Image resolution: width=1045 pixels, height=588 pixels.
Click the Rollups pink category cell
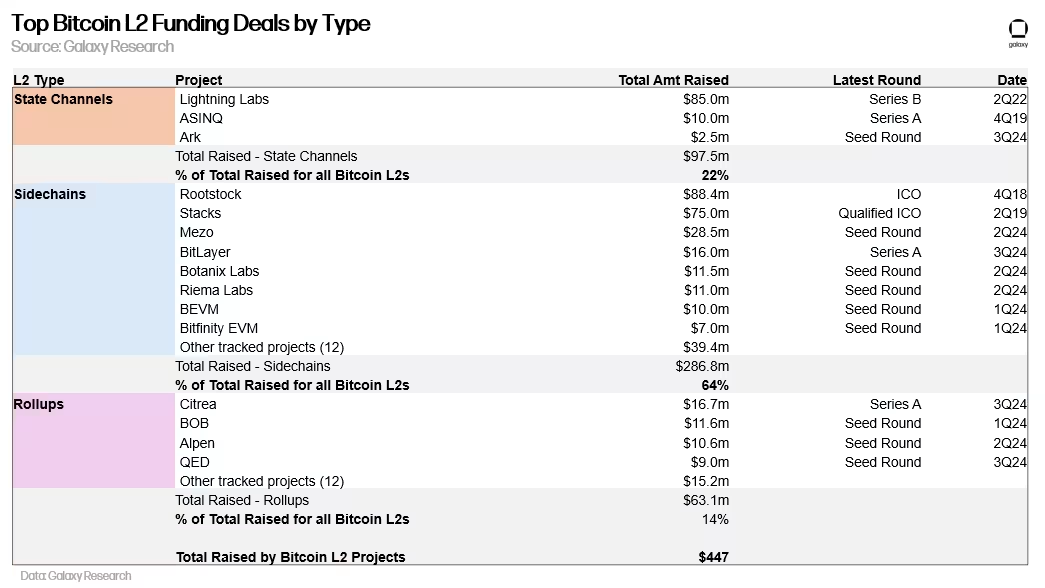pos(92,442)
